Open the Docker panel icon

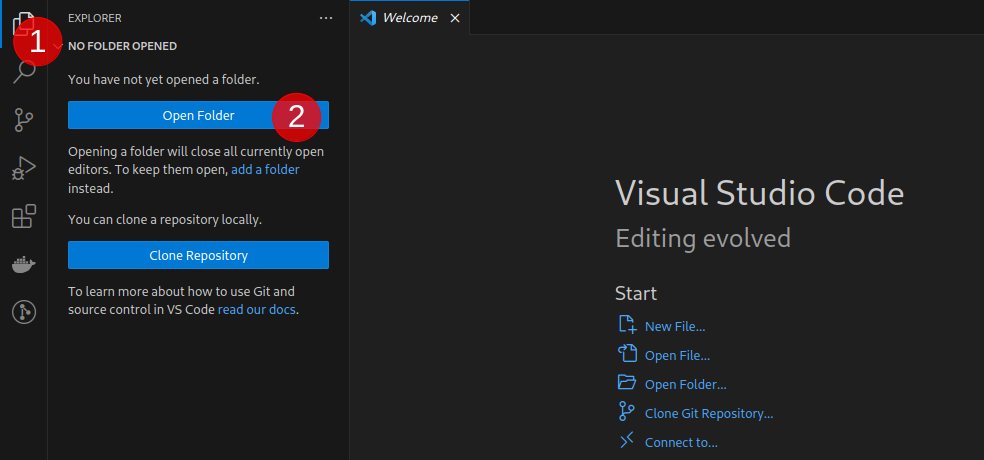[23, 265]
